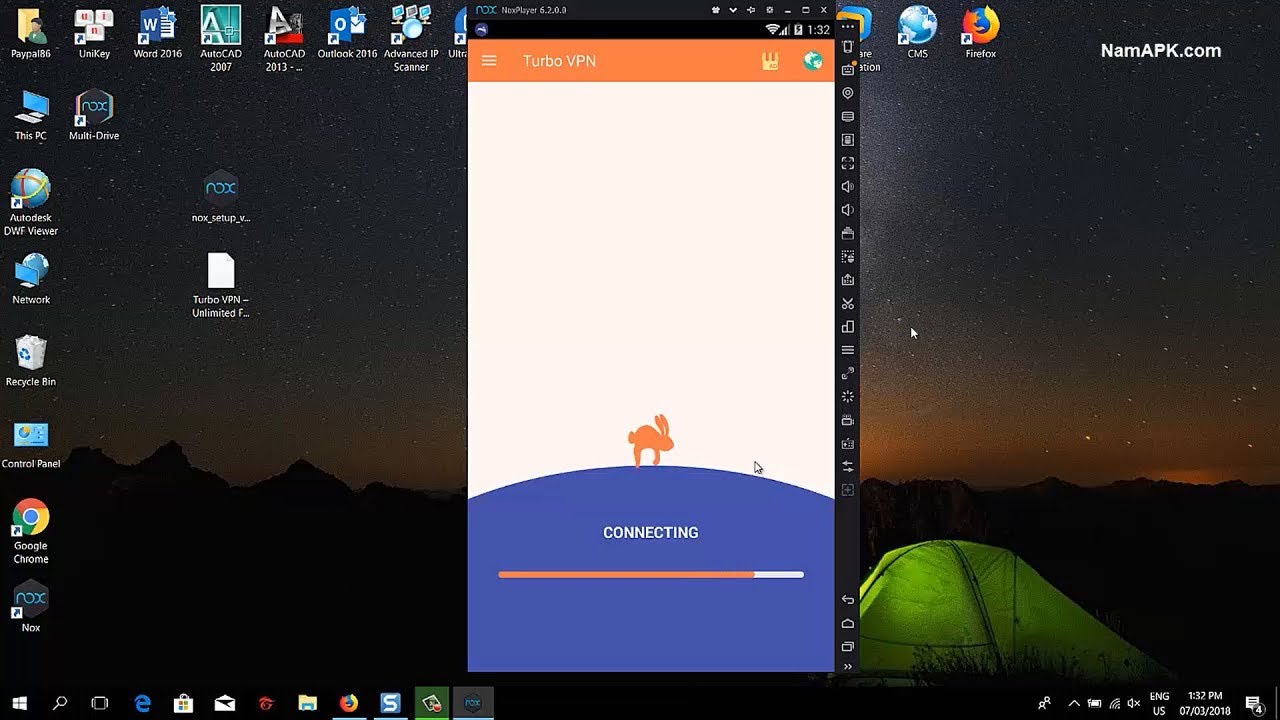Select the Advanced IP Scanner shortcut

pos(411,39)
